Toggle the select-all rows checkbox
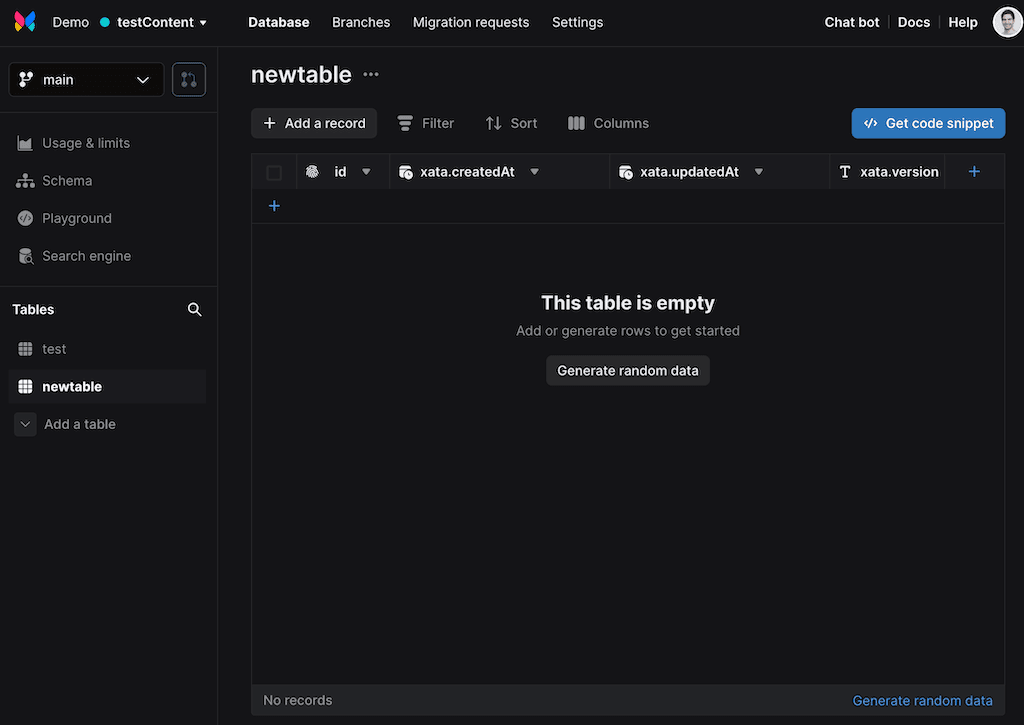Screen dimensions: 1024x725 click(274, 172)
